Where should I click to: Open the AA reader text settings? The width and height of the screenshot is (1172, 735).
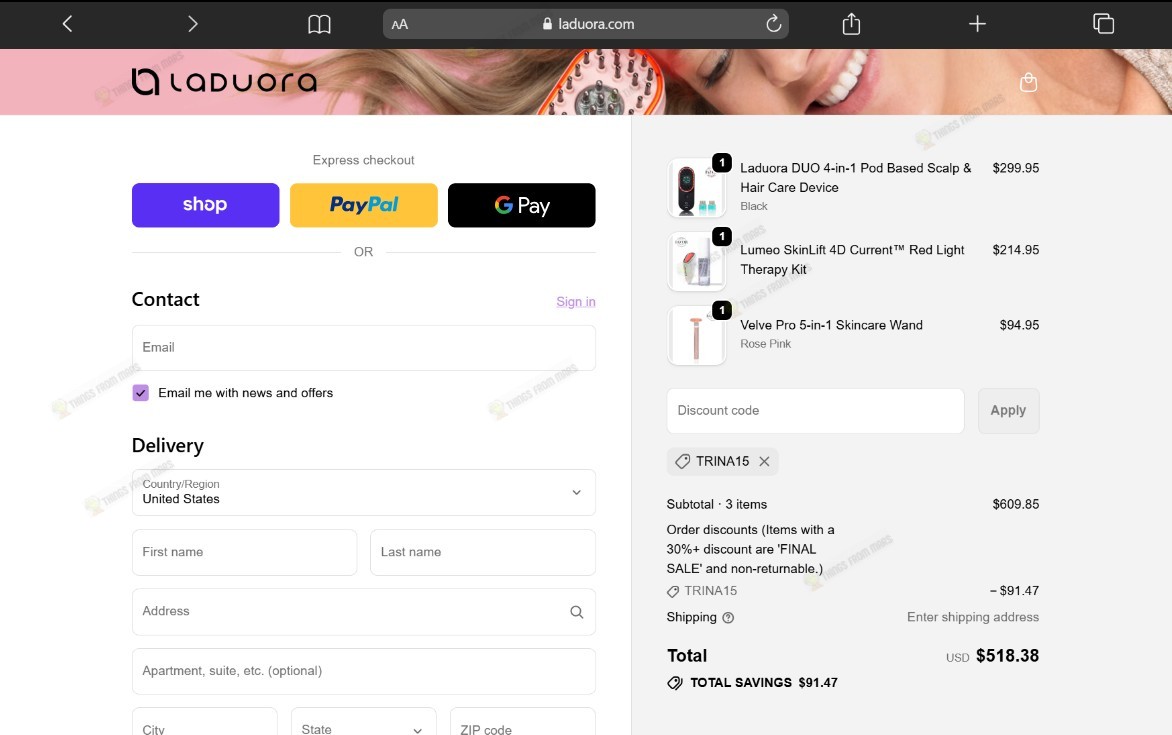coord(400,25)
